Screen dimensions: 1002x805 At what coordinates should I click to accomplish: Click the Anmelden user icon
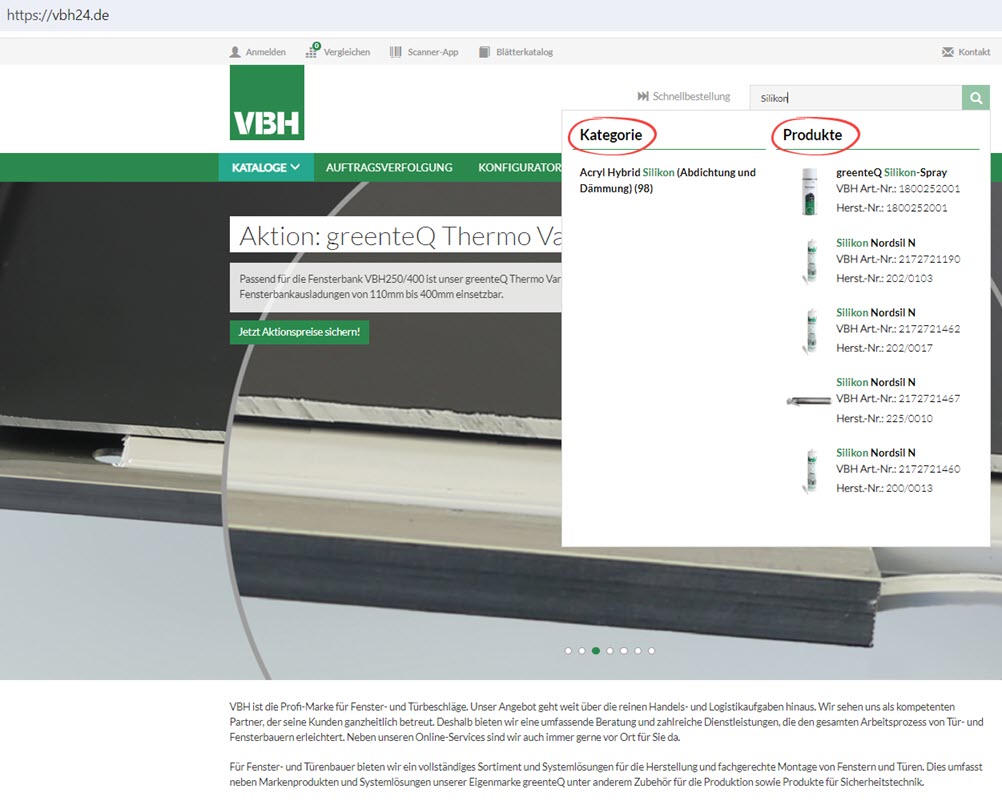click(x=235, y=52)
